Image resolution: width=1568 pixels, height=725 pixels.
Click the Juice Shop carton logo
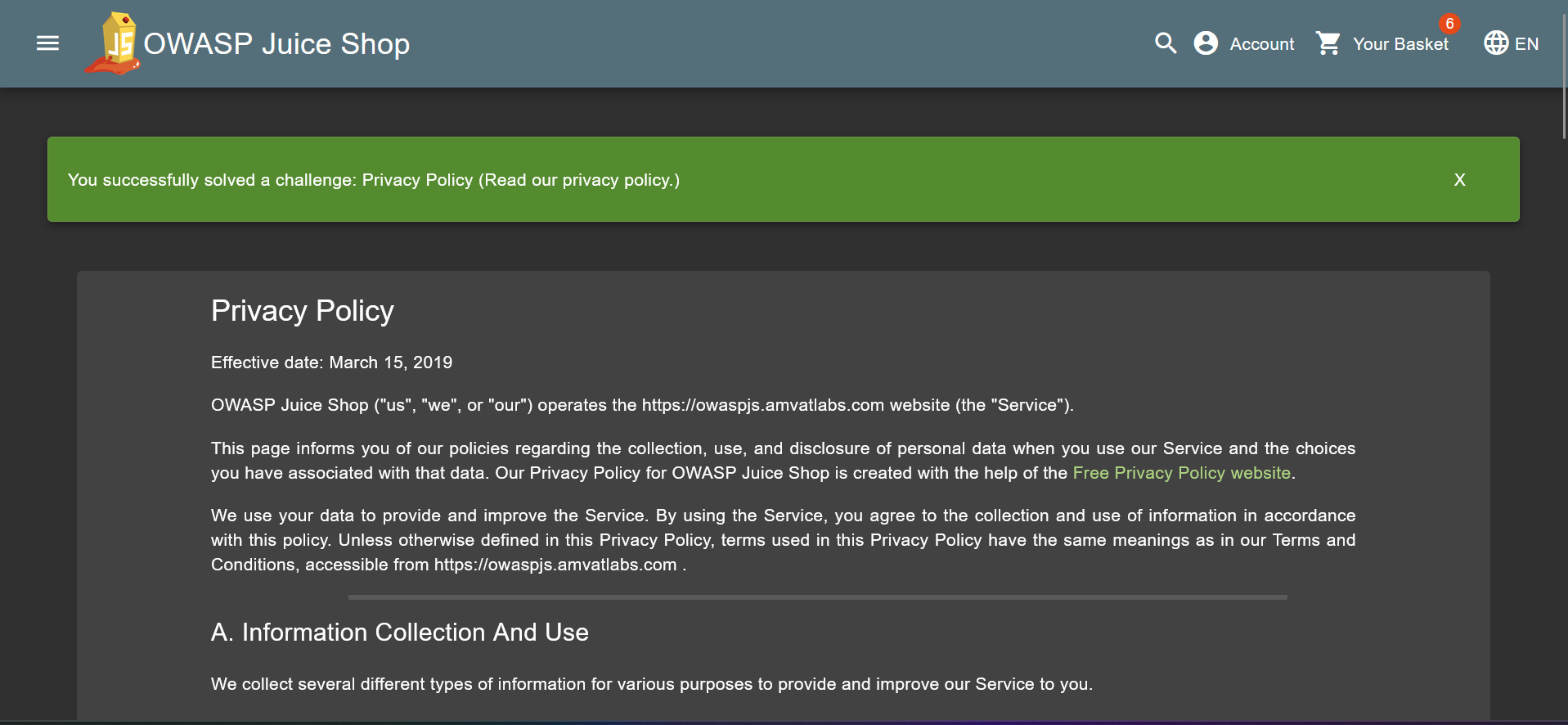(x=115, y=43)
